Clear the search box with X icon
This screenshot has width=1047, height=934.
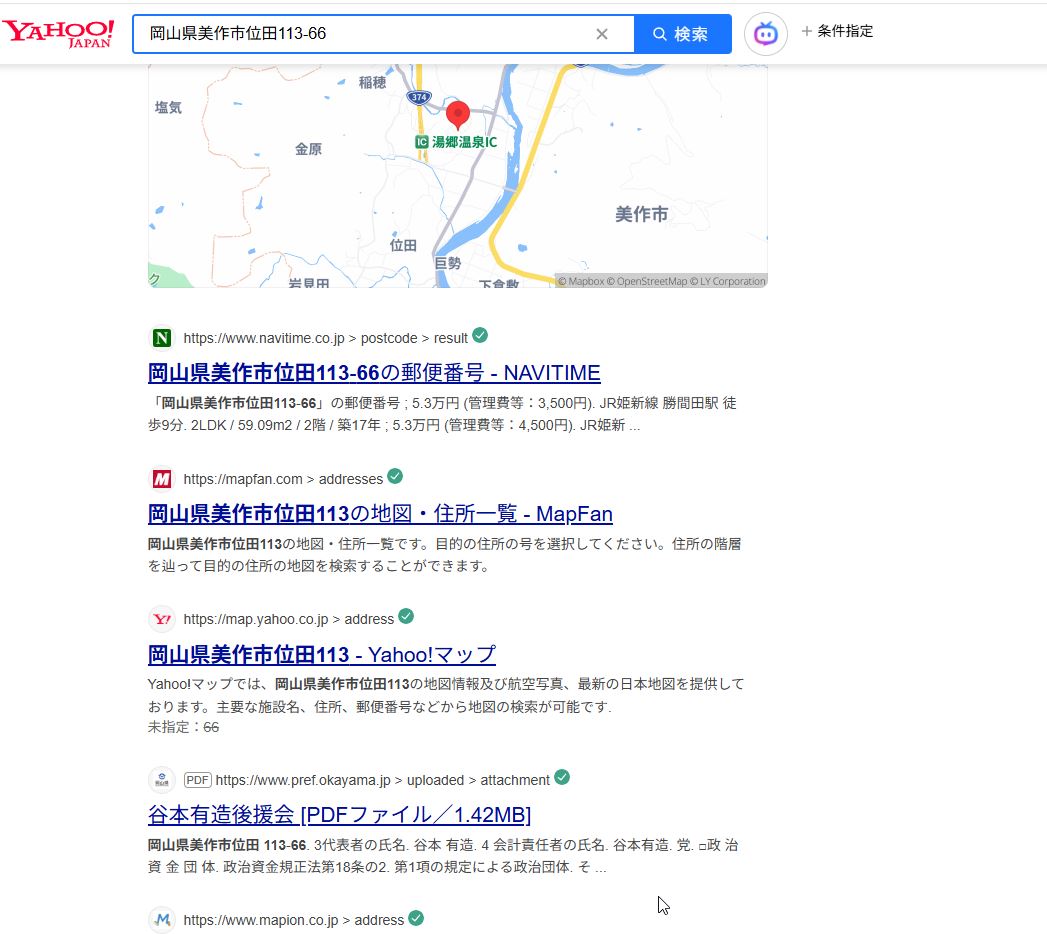[x=602, y=34]
